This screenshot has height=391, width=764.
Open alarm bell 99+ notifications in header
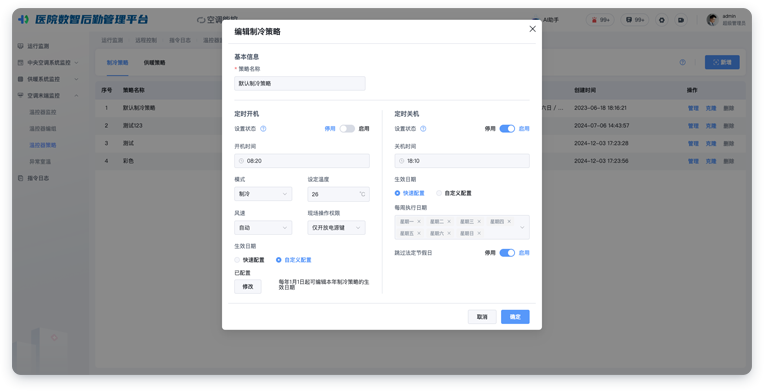coord(600,20)
